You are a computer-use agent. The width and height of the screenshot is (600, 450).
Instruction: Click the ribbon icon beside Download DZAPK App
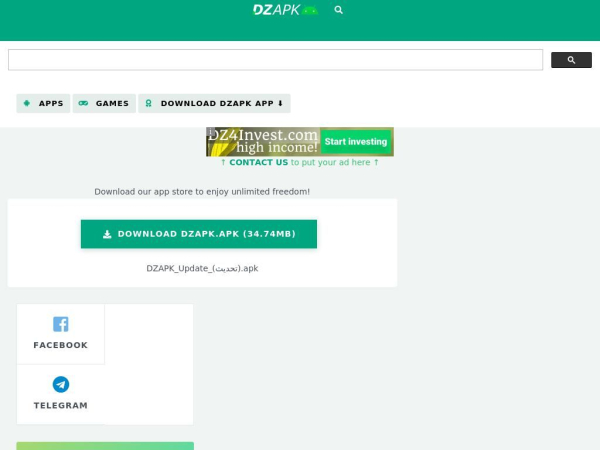148,103
